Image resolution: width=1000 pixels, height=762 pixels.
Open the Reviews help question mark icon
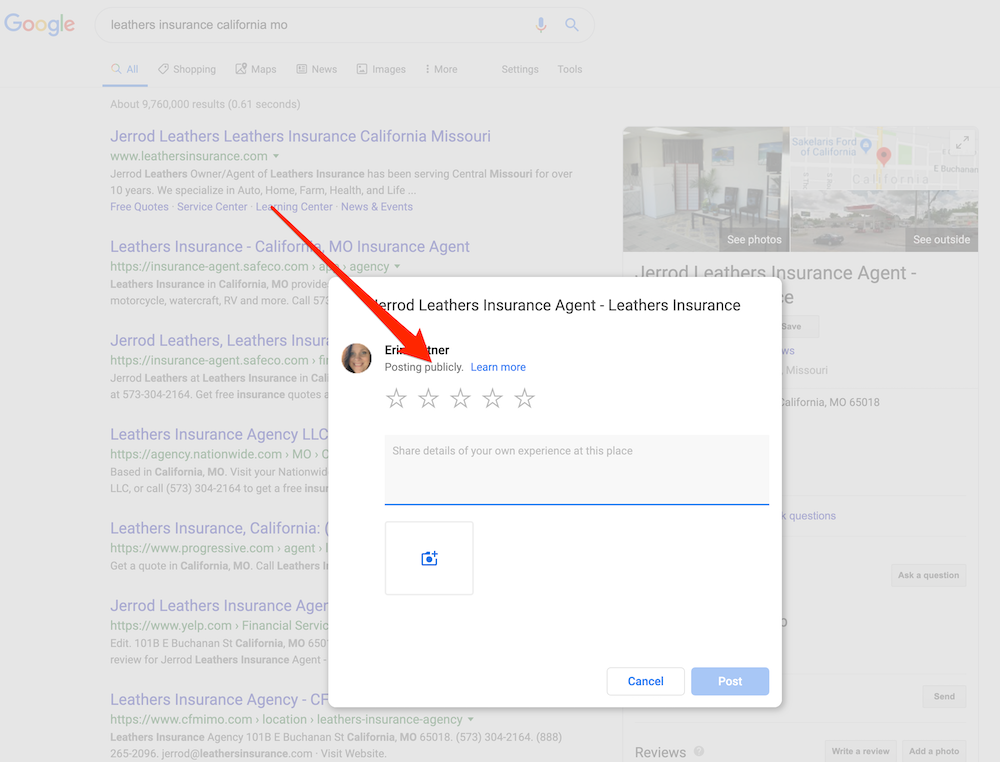click(699, 751)
